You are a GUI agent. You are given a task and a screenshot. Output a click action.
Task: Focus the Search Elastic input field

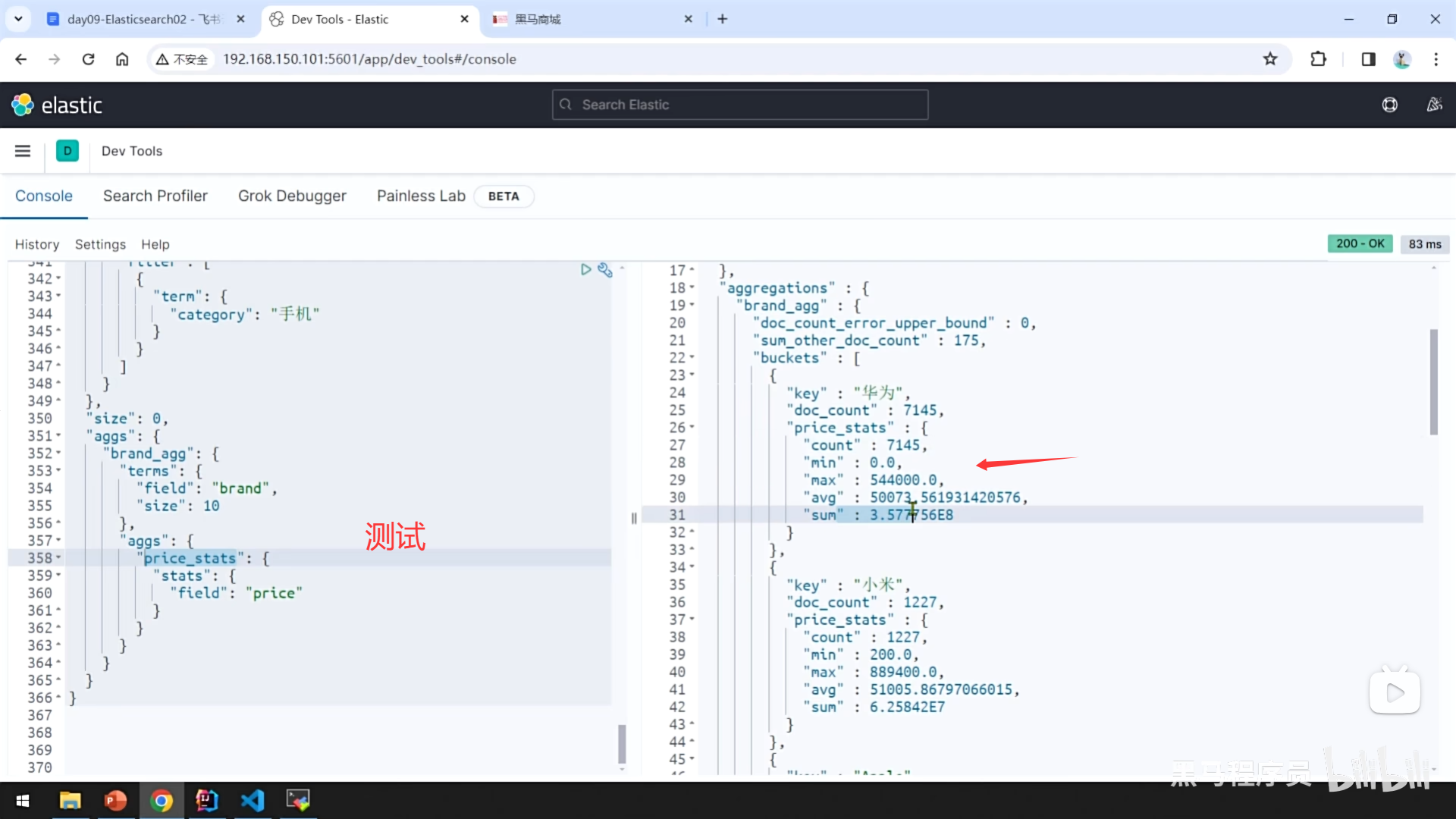740,105
